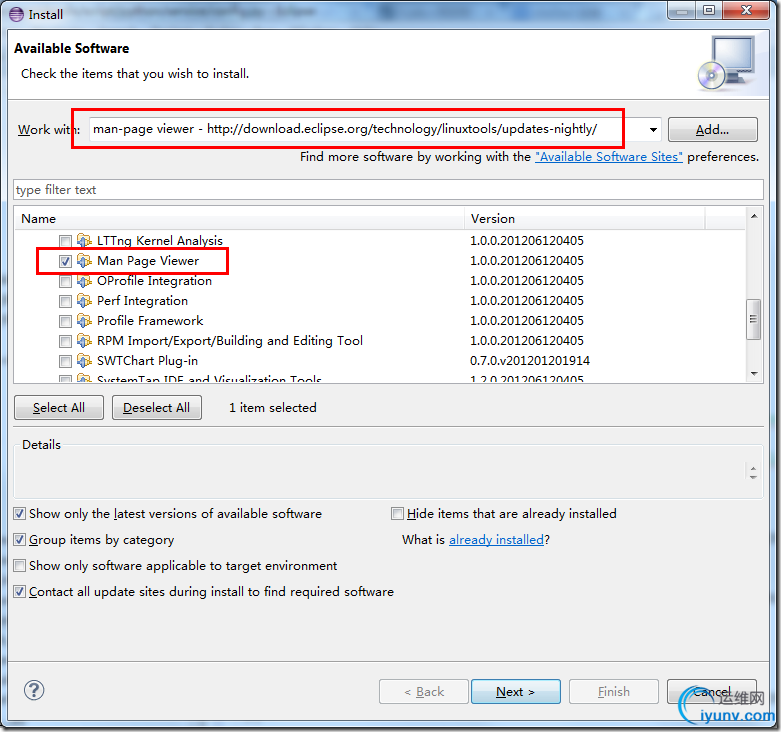Image resolution: width=781 pixels, height=732 pixels.
Task: Open the Work with site dropdown arrow
Action: click(x=652, y=130)
